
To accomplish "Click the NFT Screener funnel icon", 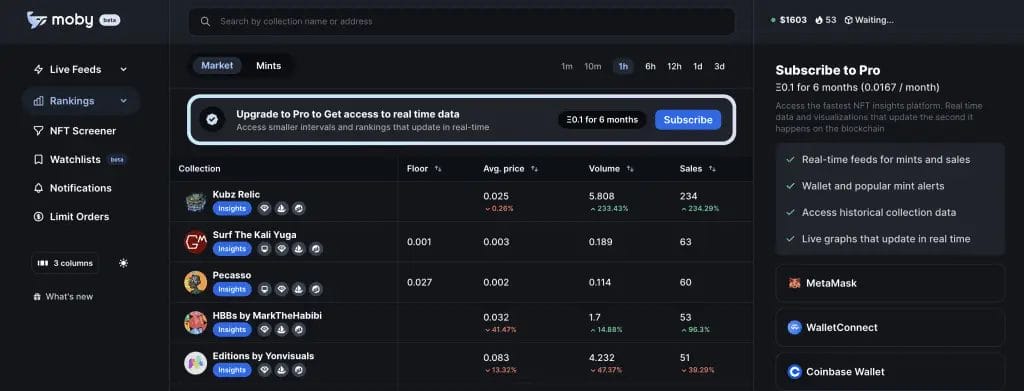I will tap(39, 131).
